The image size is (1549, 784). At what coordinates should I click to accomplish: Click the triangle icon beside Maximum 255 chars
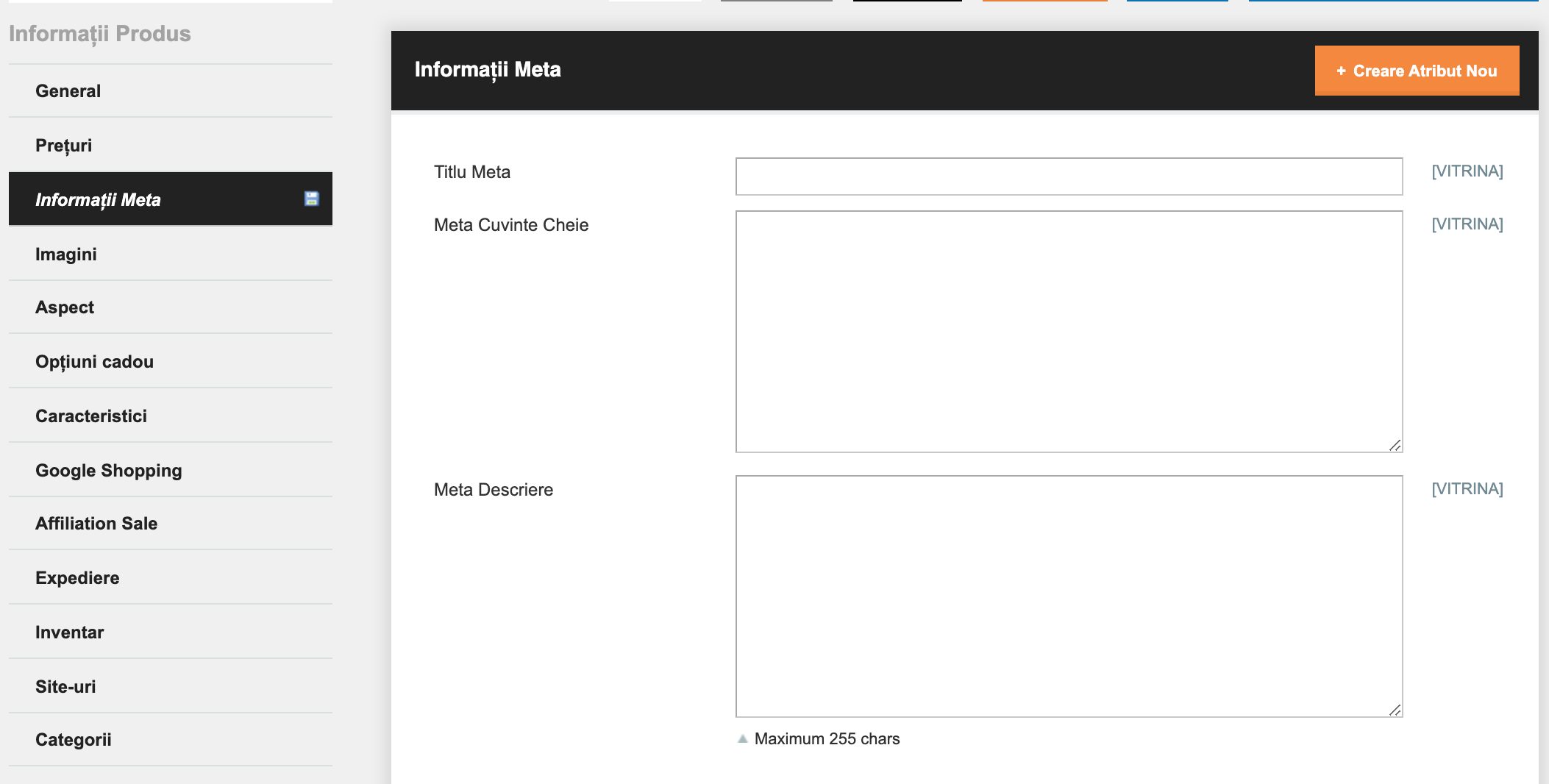tap(743, 739)
